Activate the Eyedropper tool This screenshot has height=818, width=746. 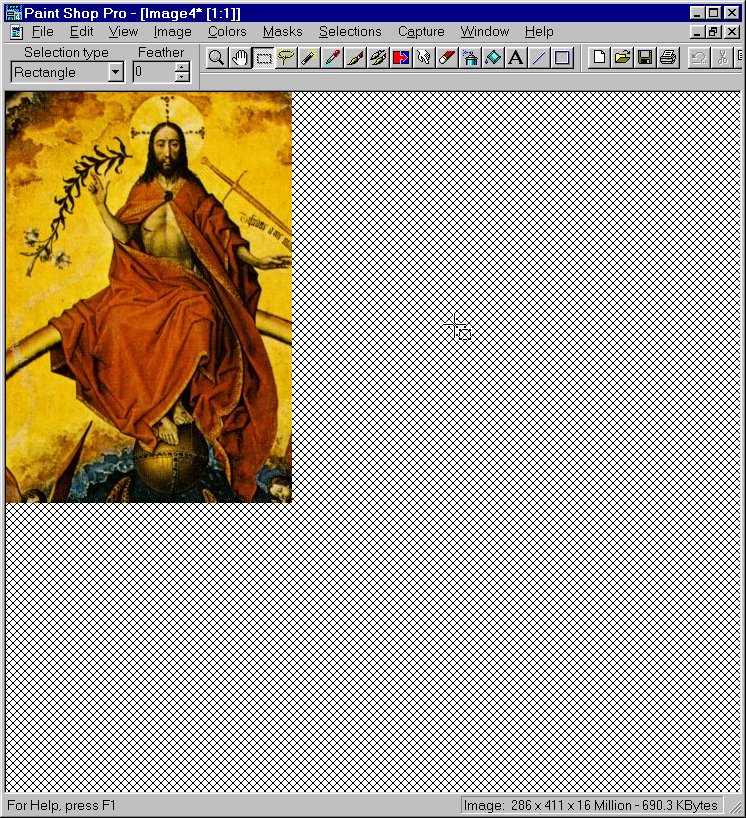[x=332, y=58]
